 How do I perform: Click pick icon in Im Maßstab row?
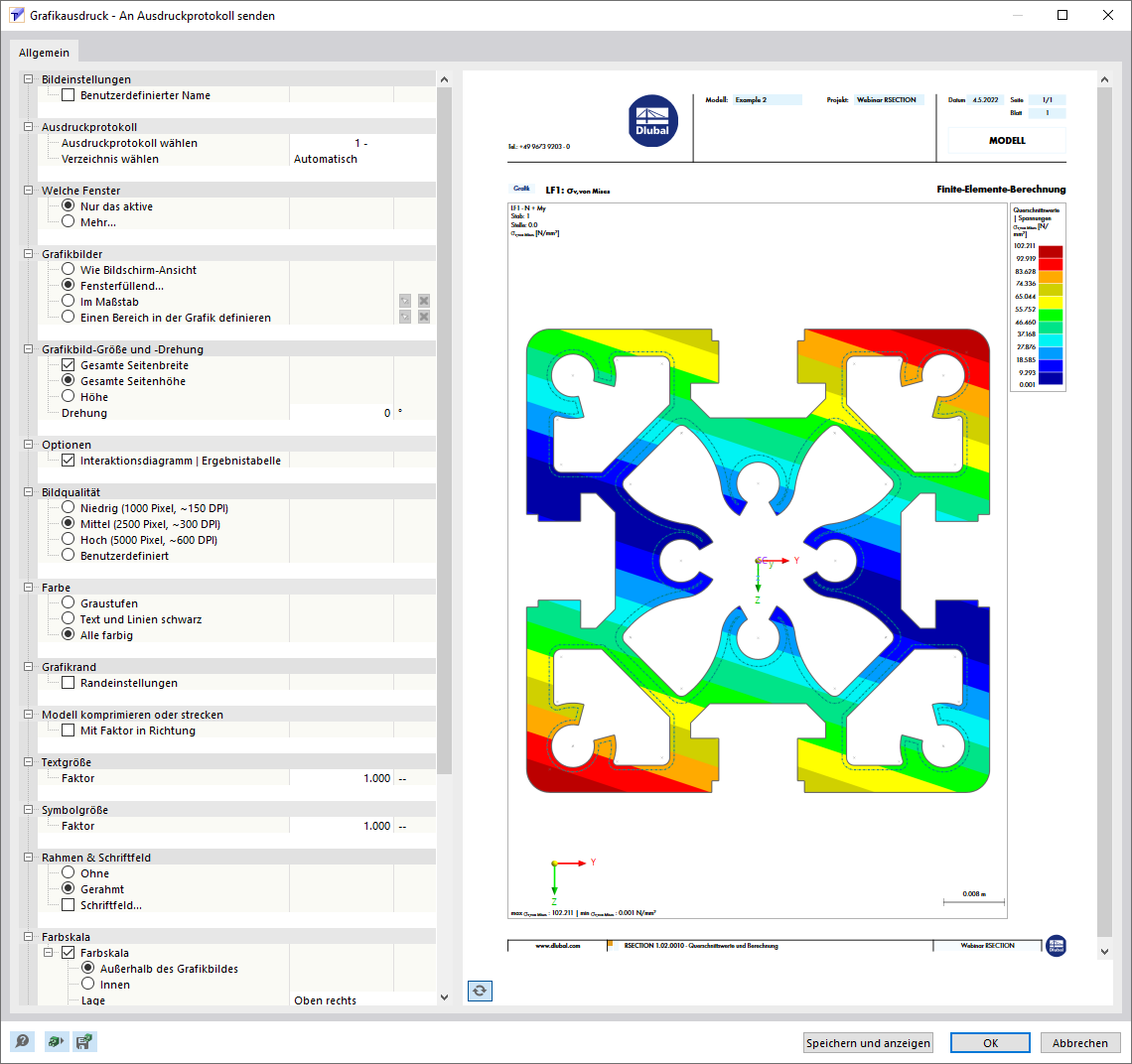[405, 301]
